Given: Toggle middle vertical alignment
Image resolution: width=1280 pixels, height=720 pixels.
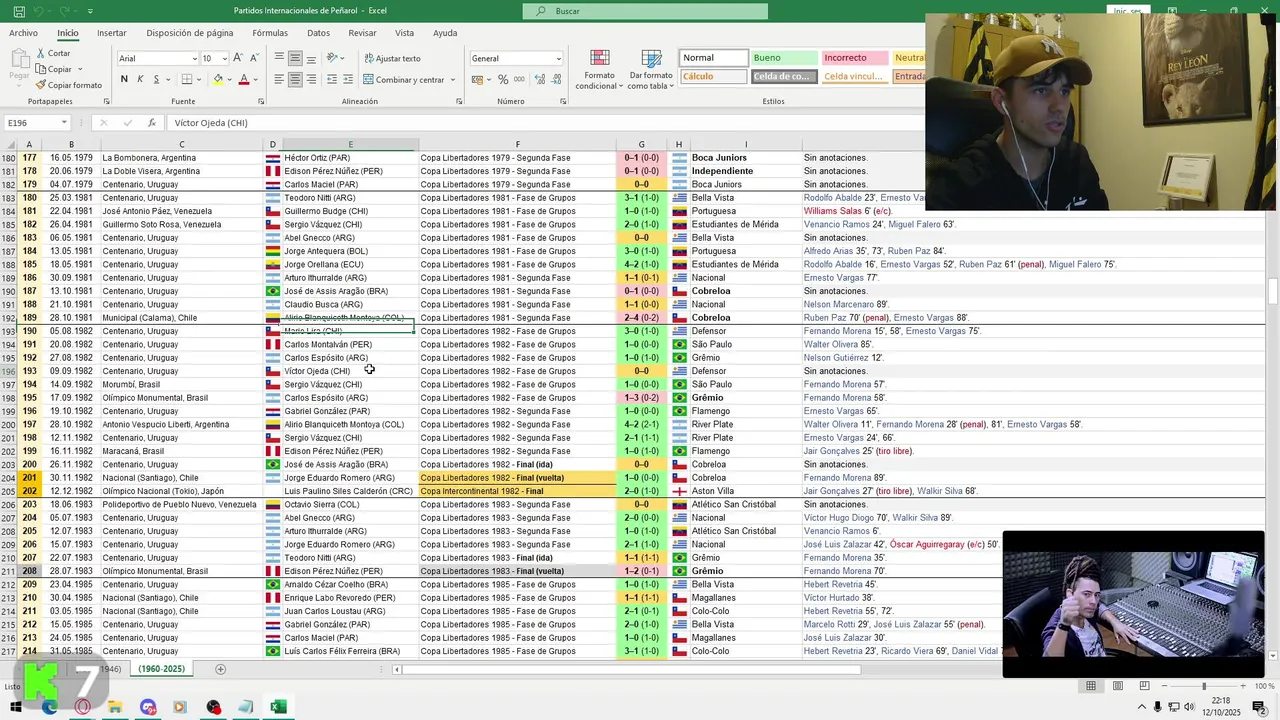Looking at the screenshot, I should pyautogui.click(x=295, y=58).
